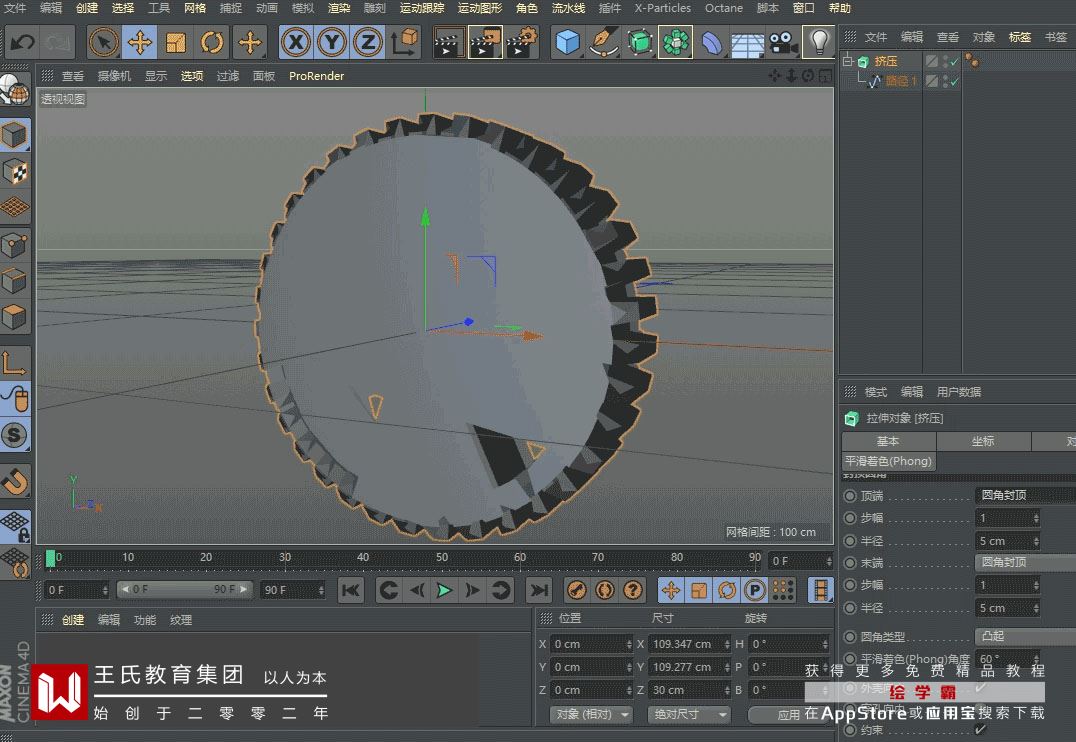Viewport: 1076px width, 742px height.
Task: Click the Camera object icon
Action: click(x=783, y=42)
